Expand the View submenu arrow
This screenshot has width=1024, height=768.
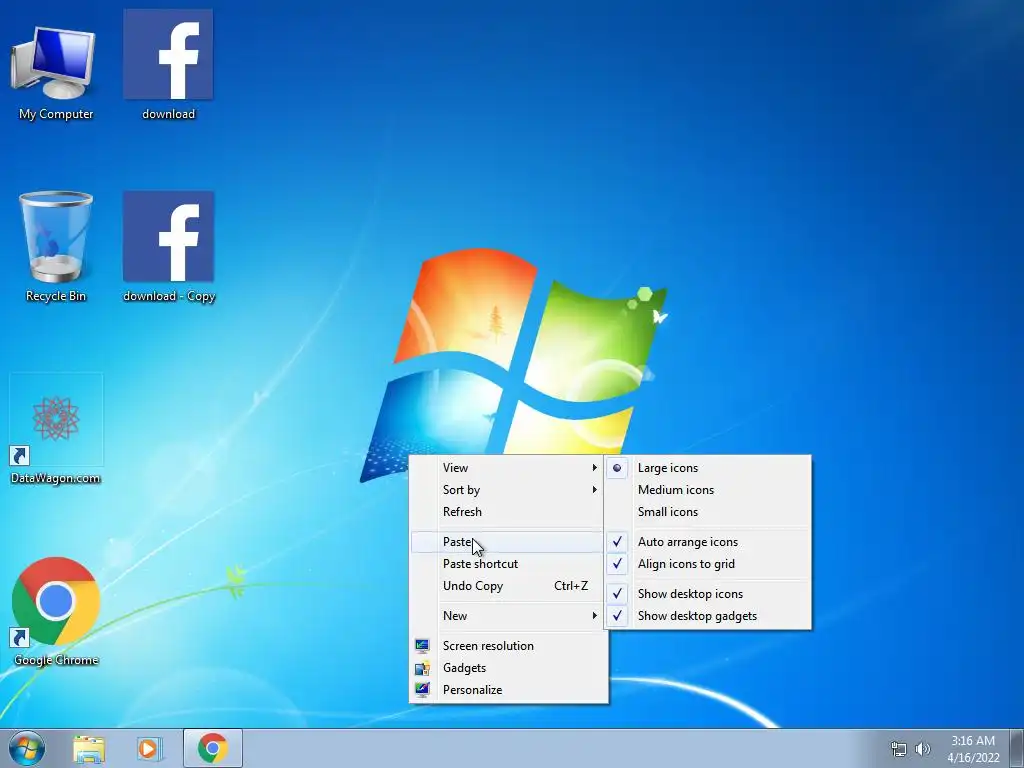pyautogui.click(x=594, y=468)
